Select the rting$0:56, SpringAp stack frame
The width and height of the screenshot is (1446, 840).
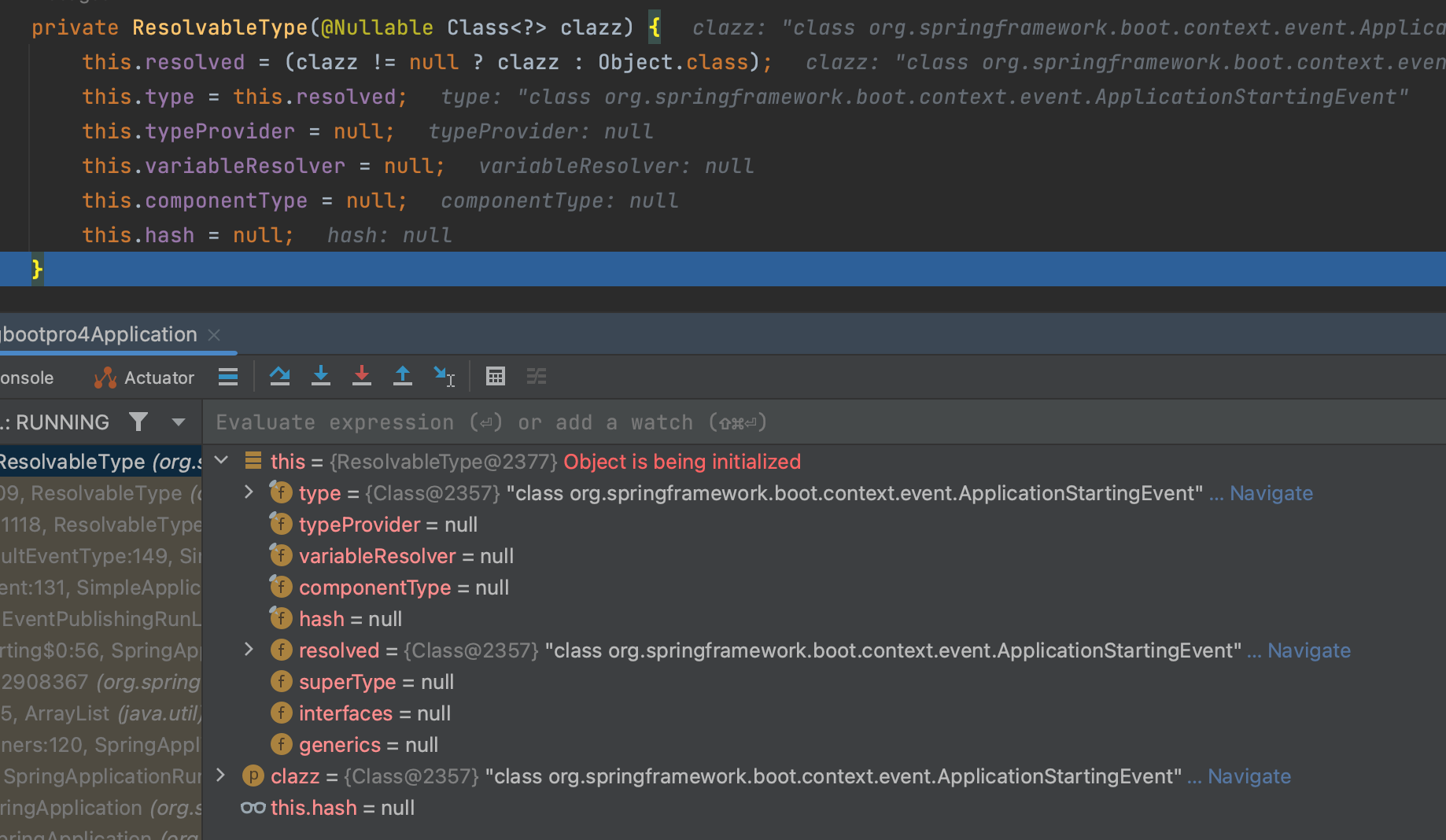(101, 650)
